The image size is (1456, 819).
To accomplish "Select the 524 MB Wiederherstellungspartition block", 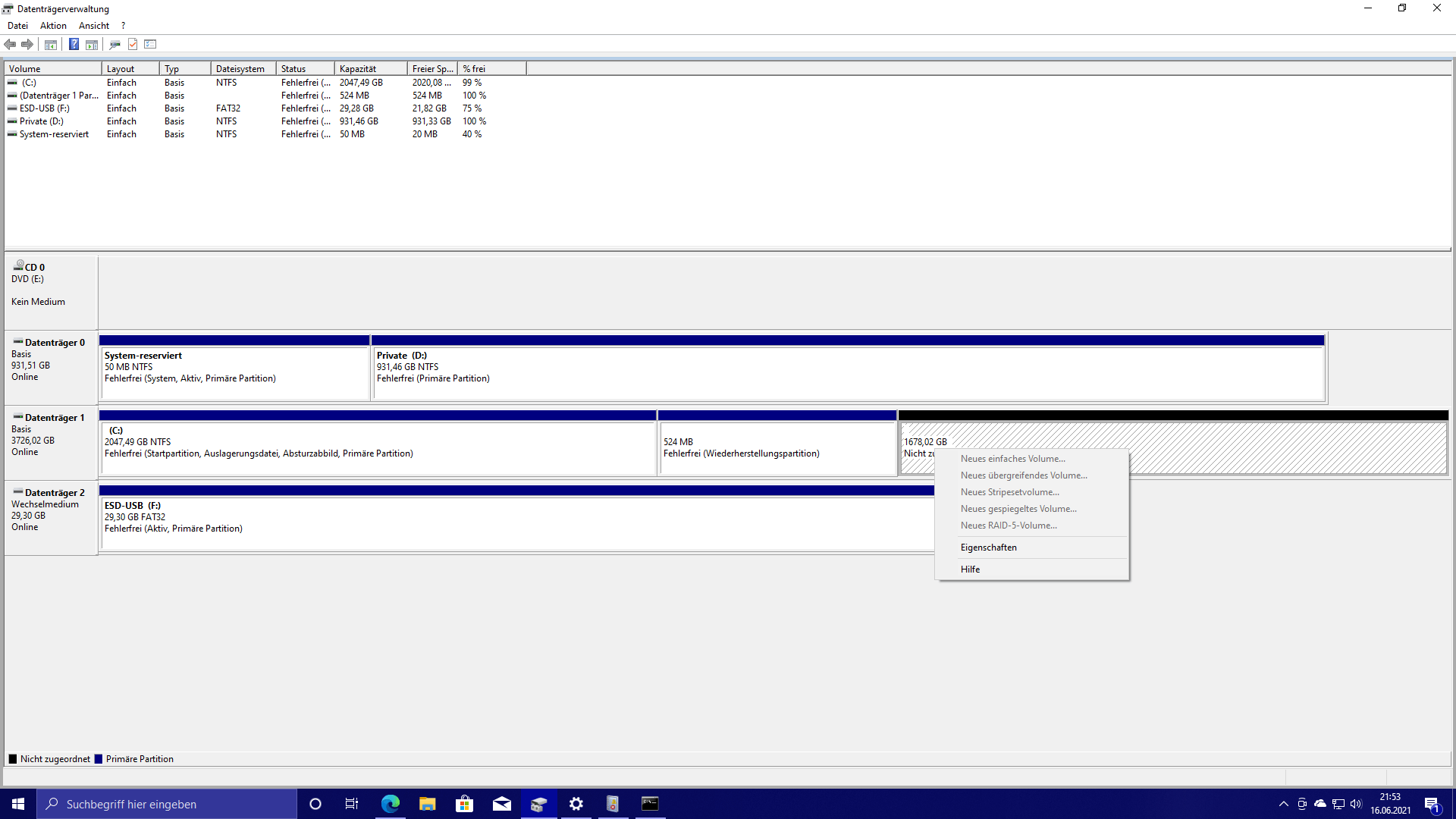I will pos(777,448).
